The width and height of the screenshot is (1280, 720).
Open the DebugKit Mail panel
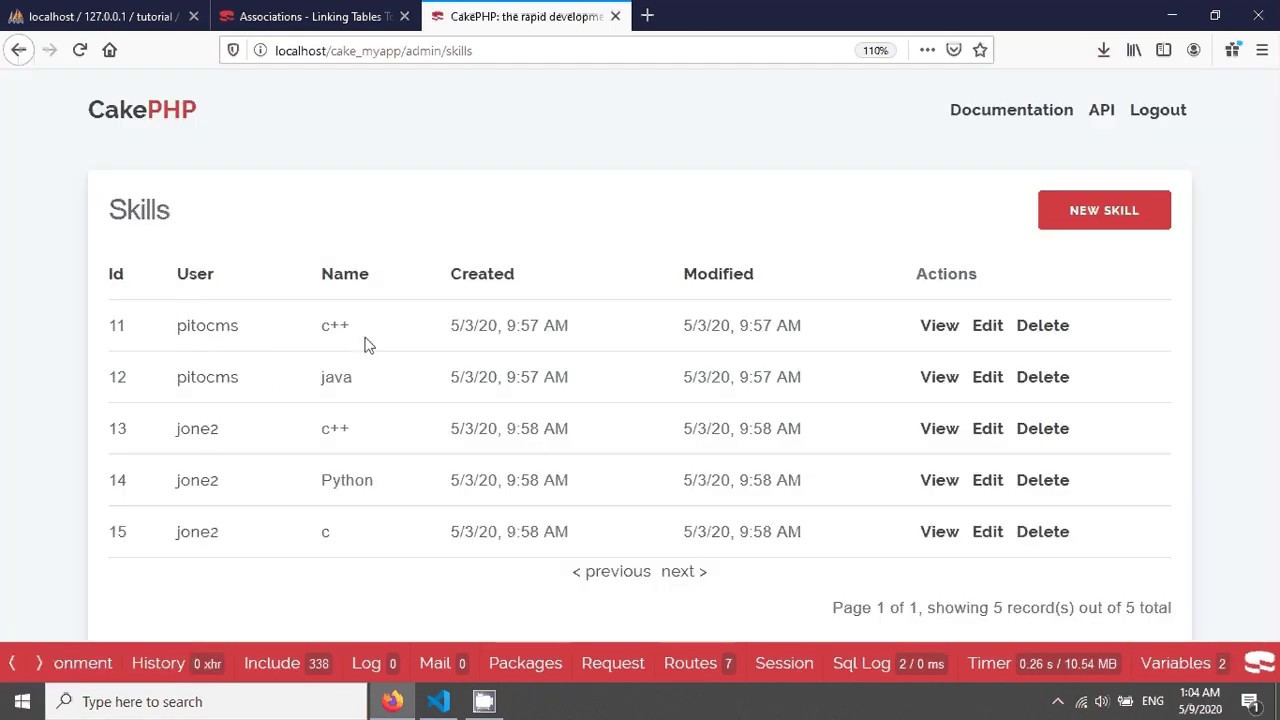click(442, 663)
